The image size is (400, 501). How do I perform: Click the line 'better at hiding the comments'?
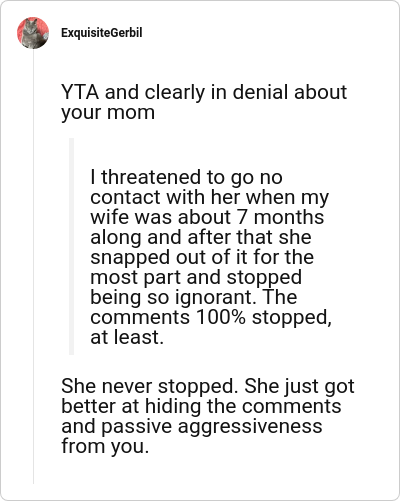(x=201, y=406)
